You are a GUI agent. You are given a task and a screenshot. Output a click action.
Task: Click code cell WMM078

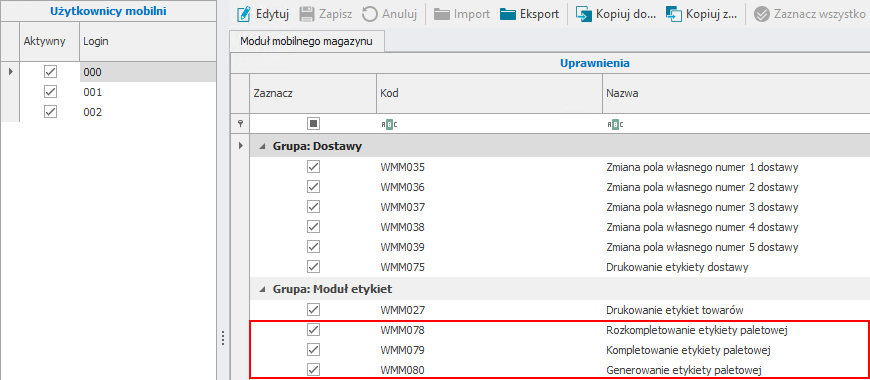489,330
